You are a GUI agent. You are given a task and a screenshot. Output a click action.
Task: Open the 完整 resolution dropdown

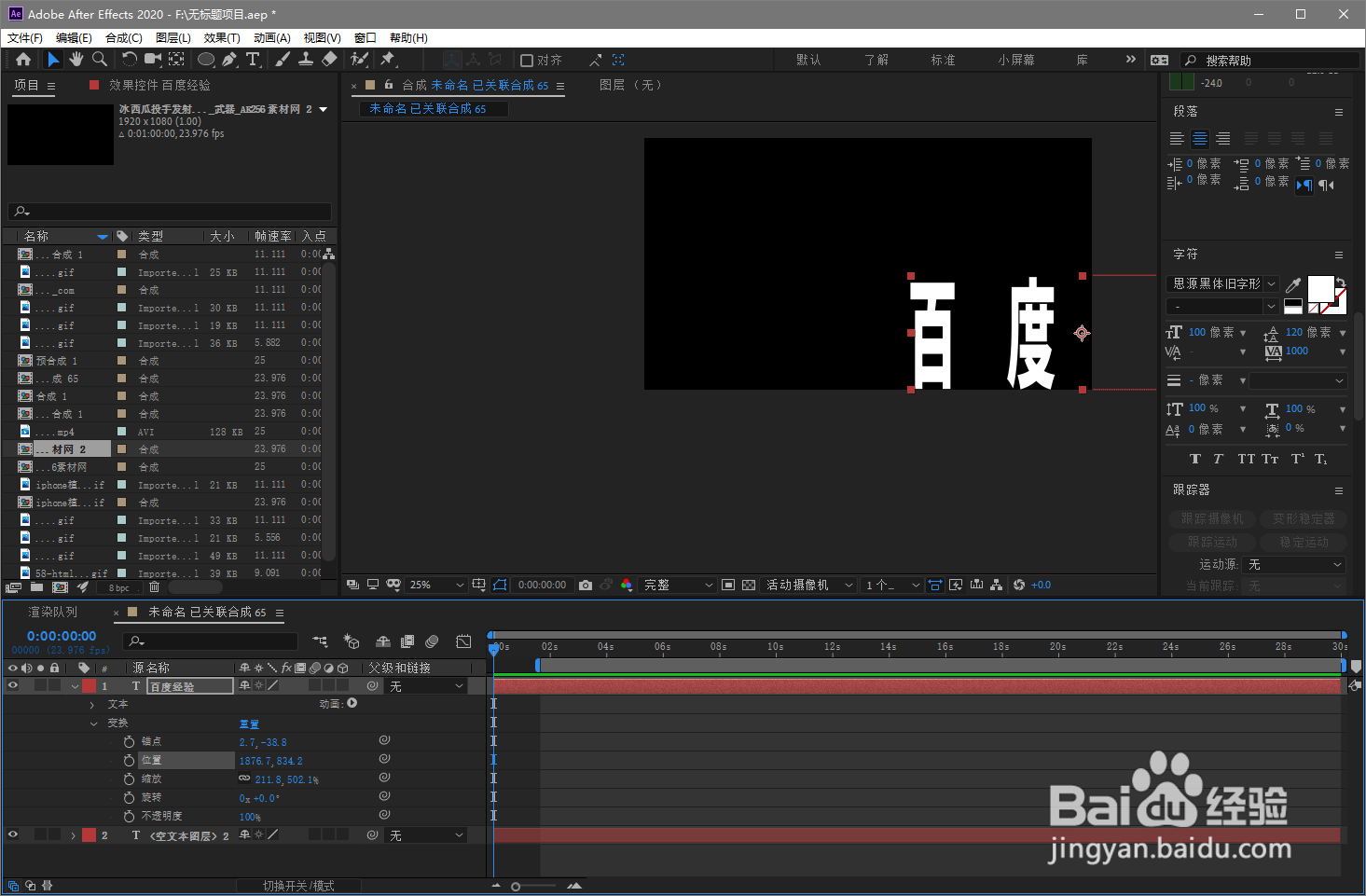(x=678, y=585)
